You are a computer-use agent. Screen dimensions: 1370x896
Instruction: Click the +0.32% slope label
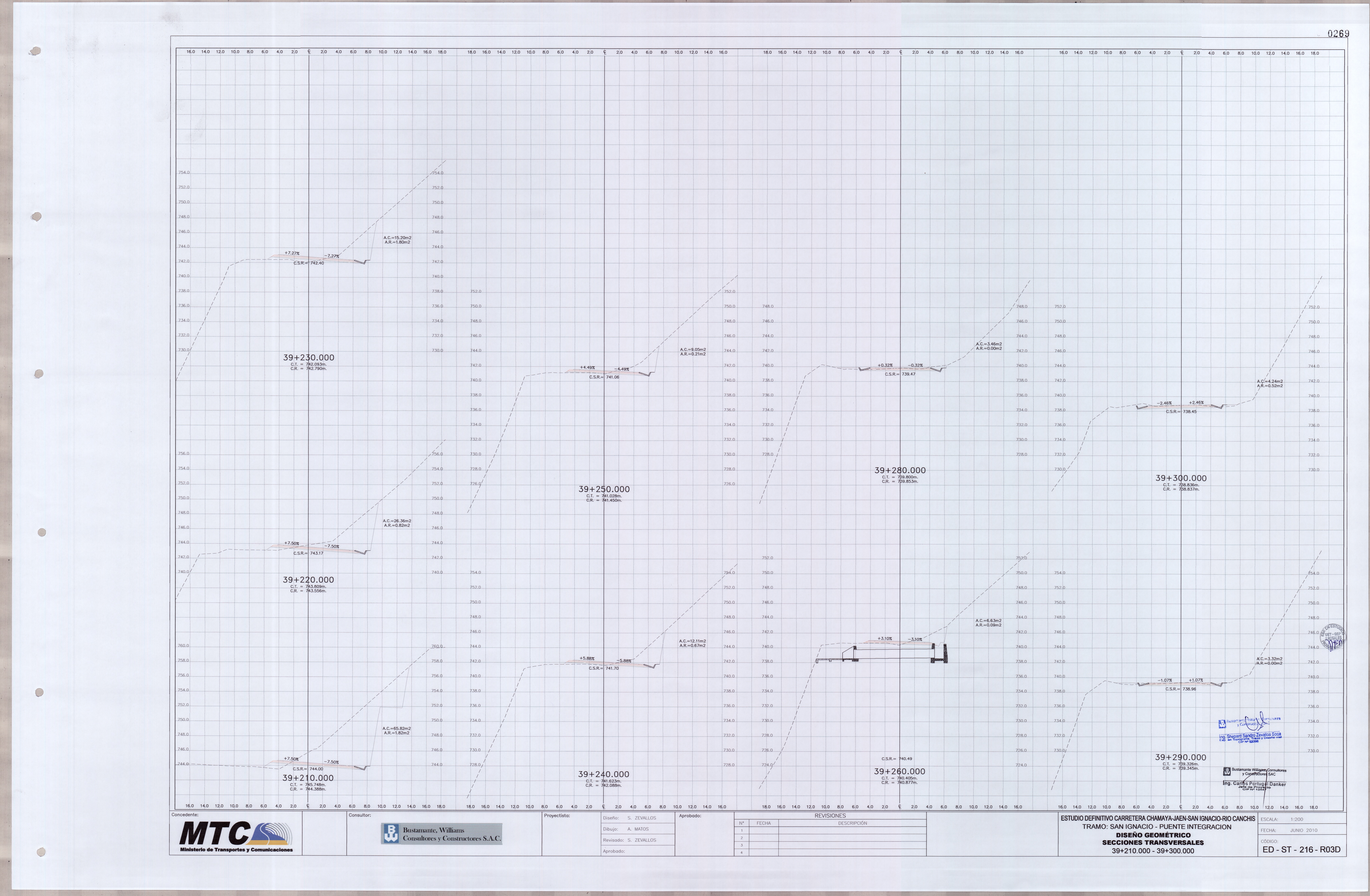point(885,365)
